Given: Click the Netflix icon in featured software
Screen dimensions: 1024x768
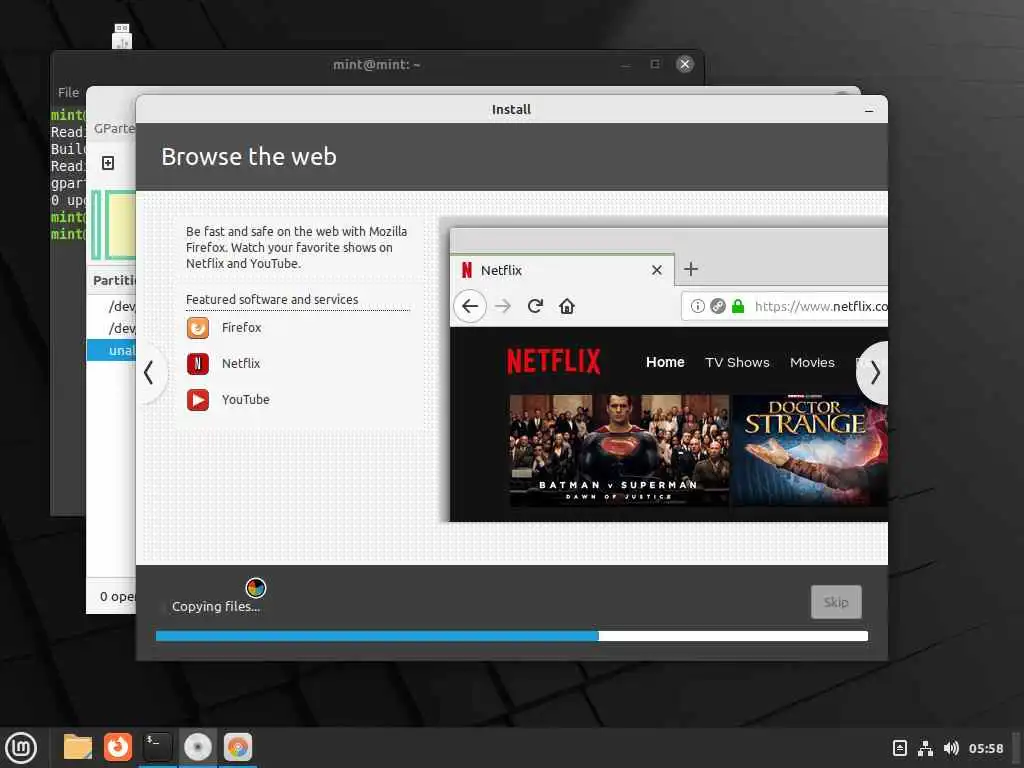Looking at the screenshot, I should [198, 364].
